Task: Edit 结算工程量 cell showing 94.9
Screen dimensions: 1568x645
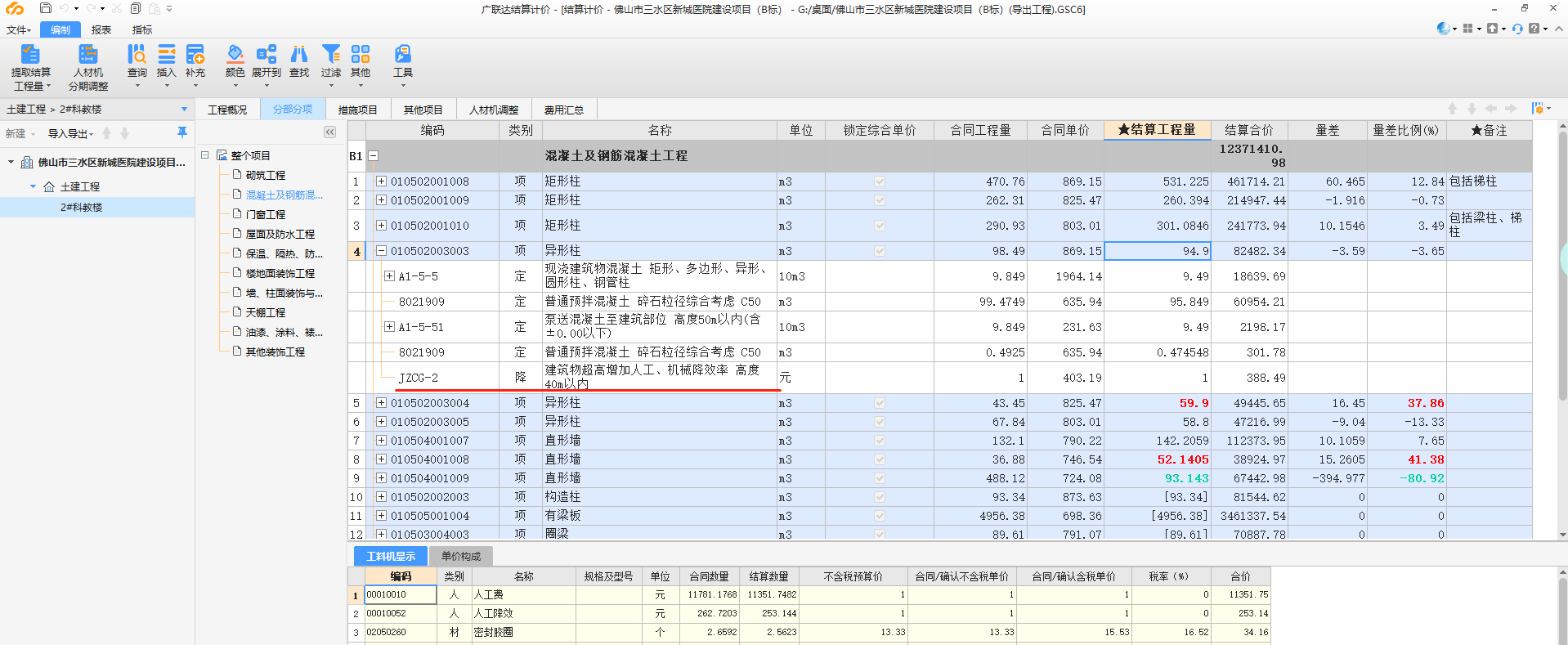Action: (1157, 251)
